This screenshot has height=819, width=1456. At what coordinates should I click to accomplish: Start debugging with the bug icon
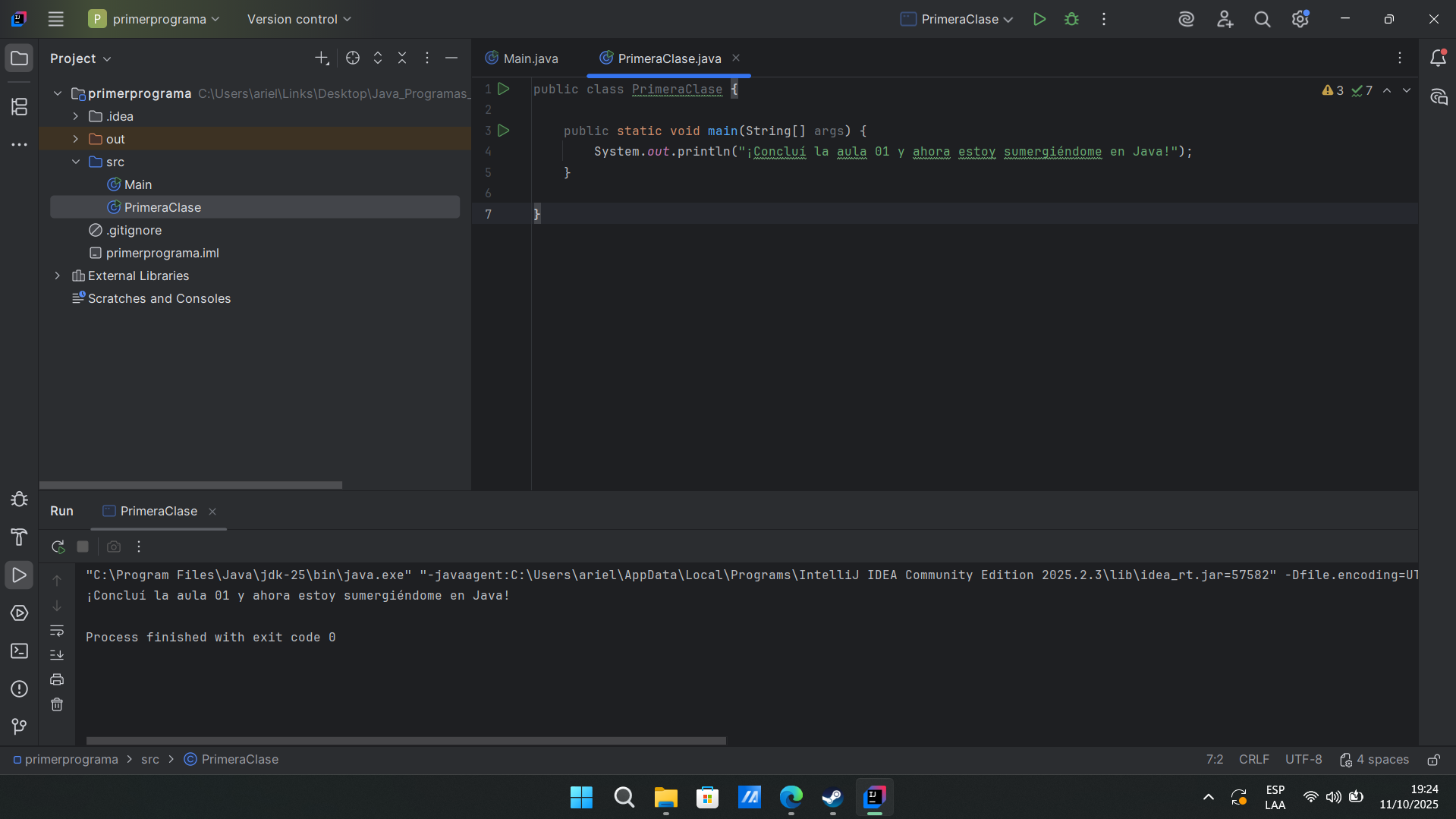[1071, 20]
